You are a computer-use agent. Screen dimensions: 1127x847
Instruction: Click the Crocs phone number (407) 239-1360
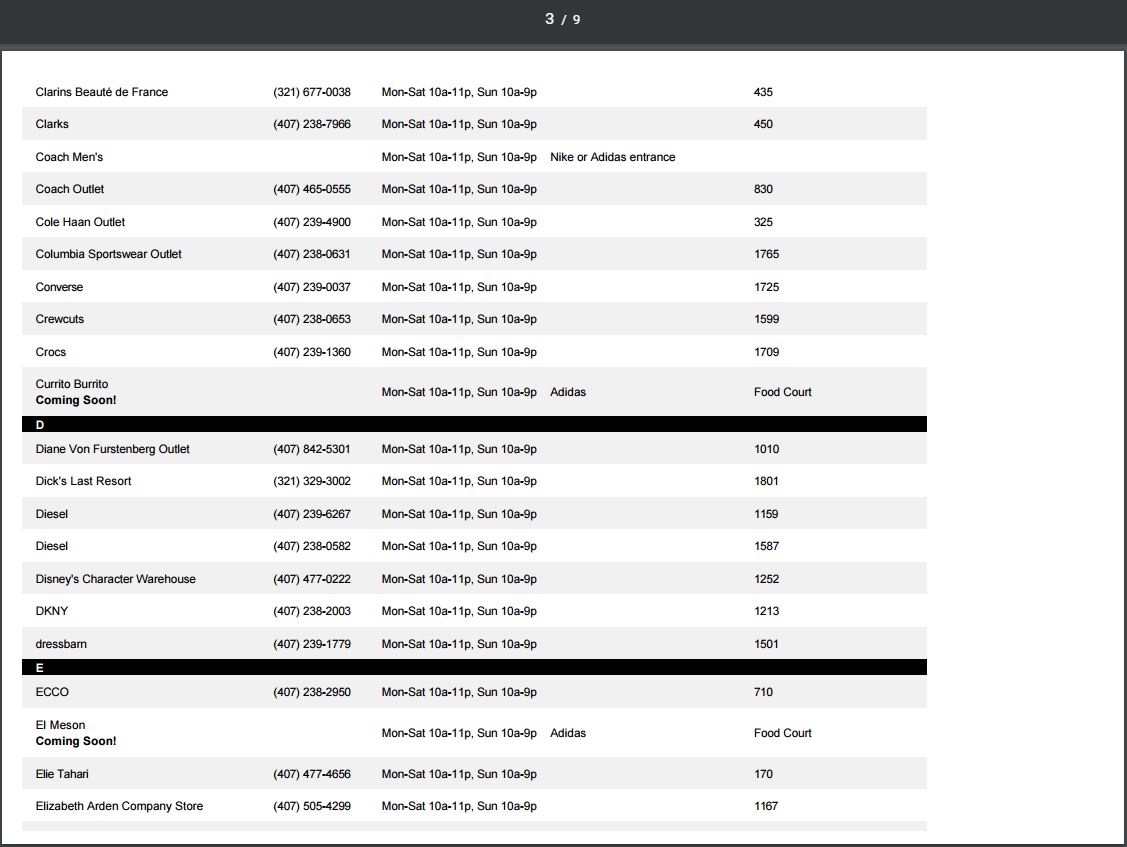[312, 352]
